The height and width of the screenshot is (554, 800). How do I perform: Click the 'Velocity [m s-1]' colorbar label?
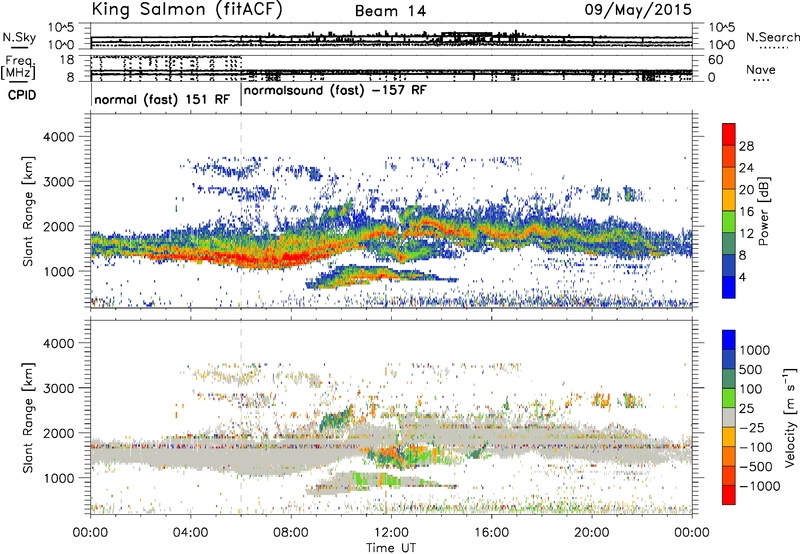pyautogui.click(x=790, y=417)
